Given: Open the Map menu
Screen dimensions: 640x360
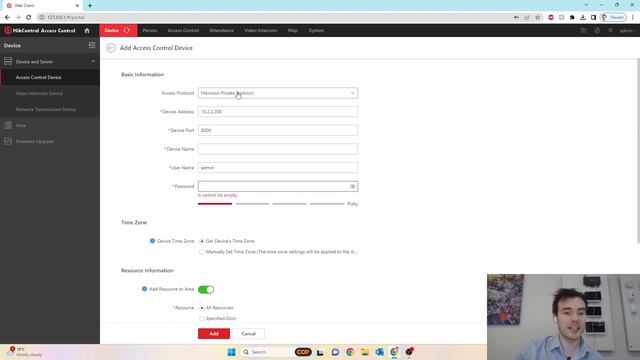Looking at the screenshot, I should point(293,31).
